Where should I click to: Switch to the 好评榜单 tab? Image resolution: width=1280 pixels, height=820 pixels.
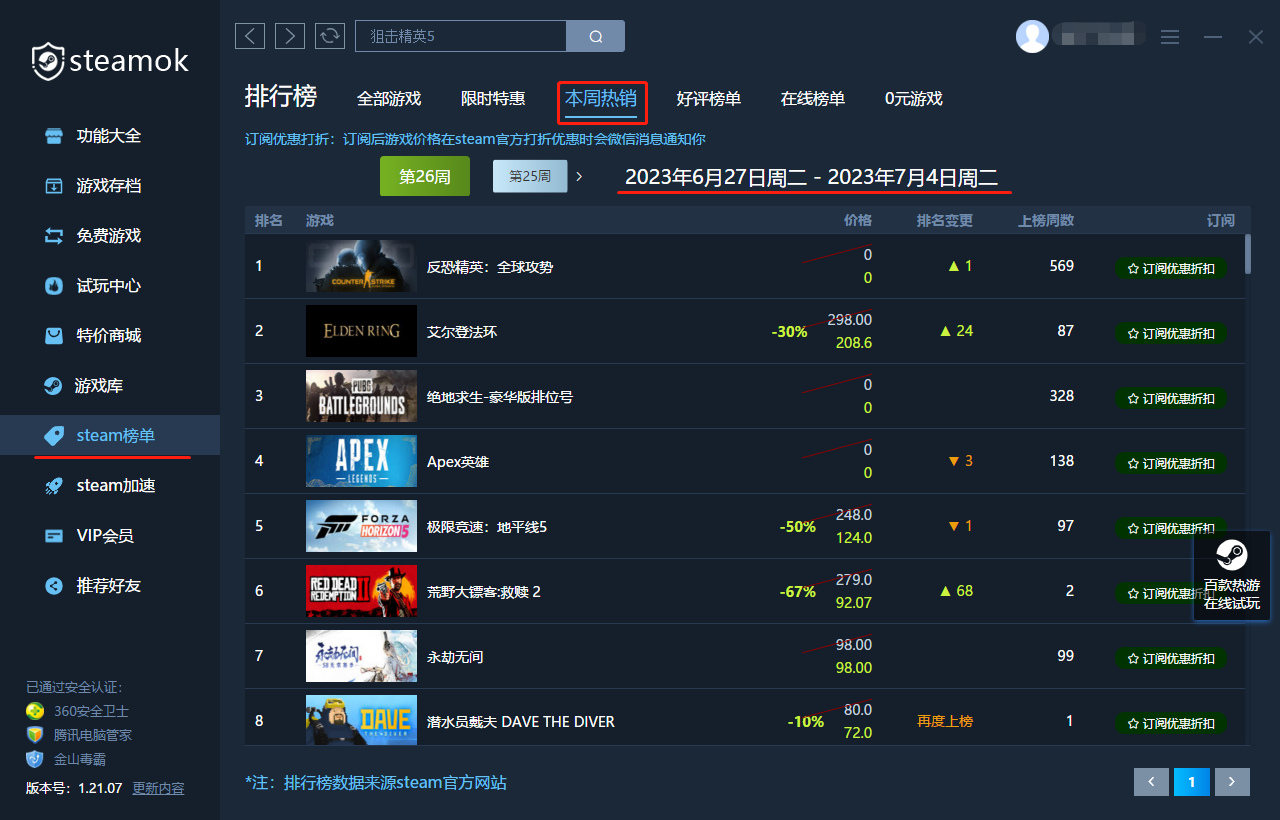point(709,99)
